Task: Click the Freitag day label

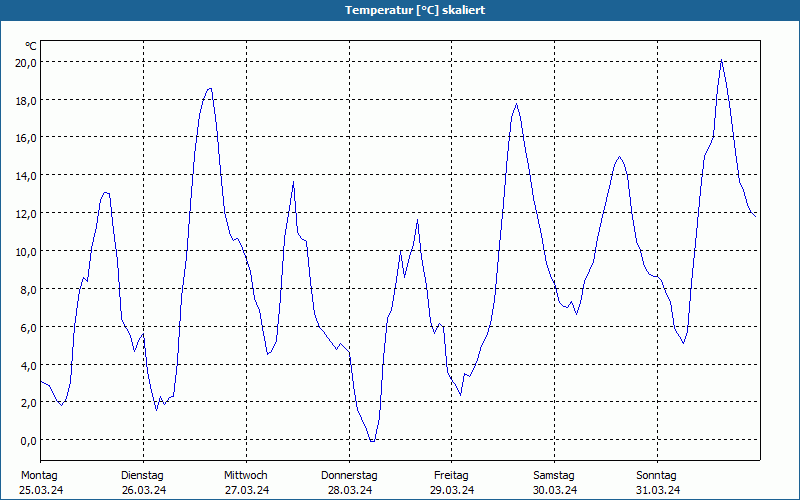Action: [452, 476]
